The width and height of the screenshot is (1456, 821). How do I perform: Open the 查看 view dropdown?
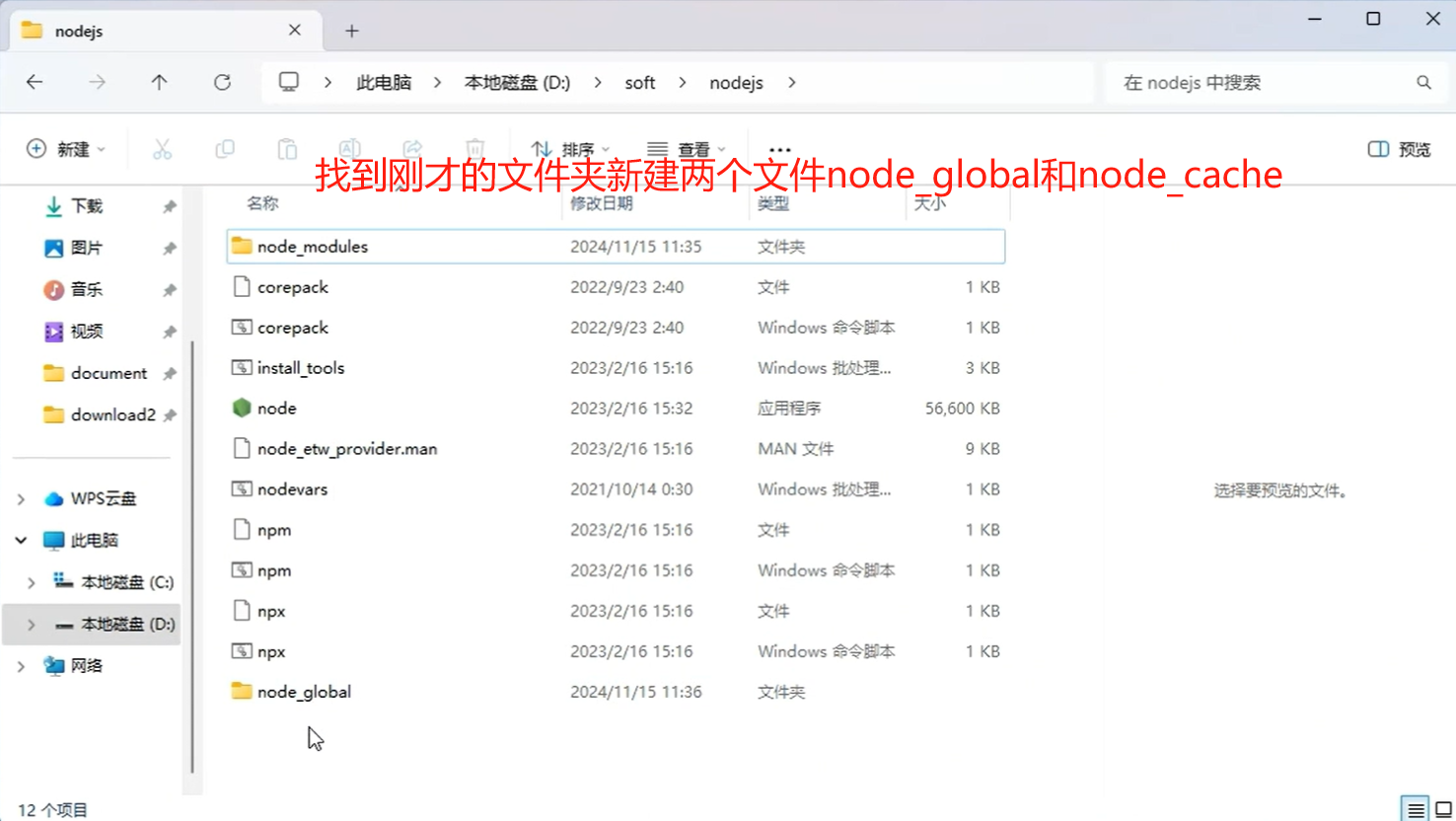pos(687,150)
